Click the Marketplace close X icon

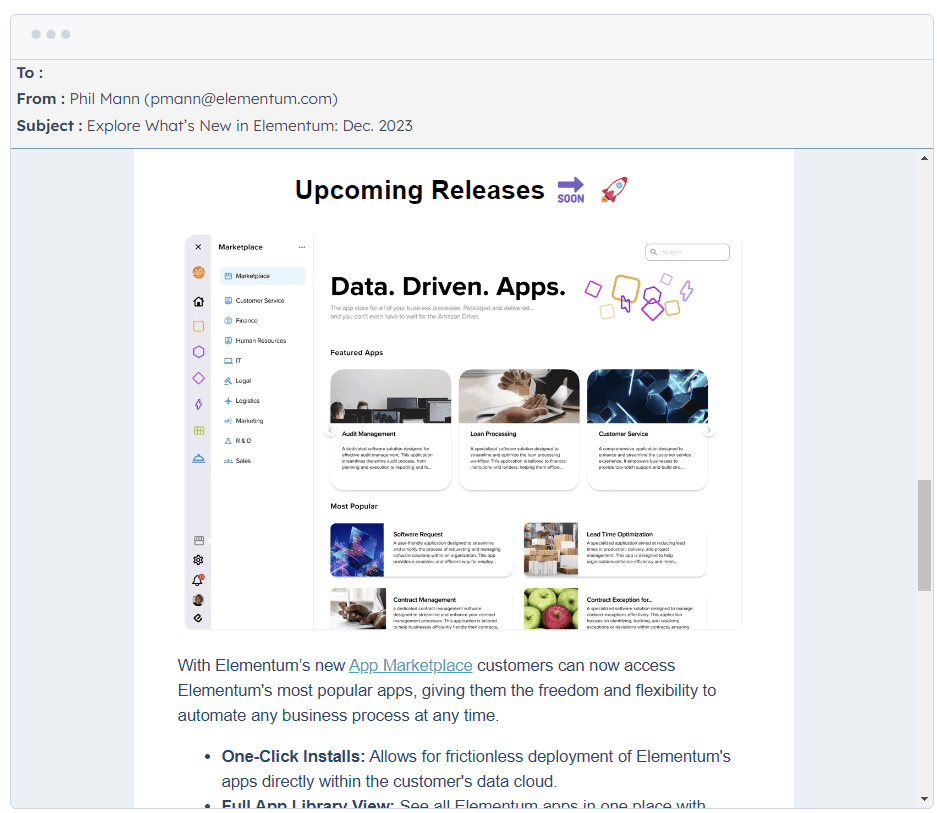pyautogui.click(x=198, y=247)
